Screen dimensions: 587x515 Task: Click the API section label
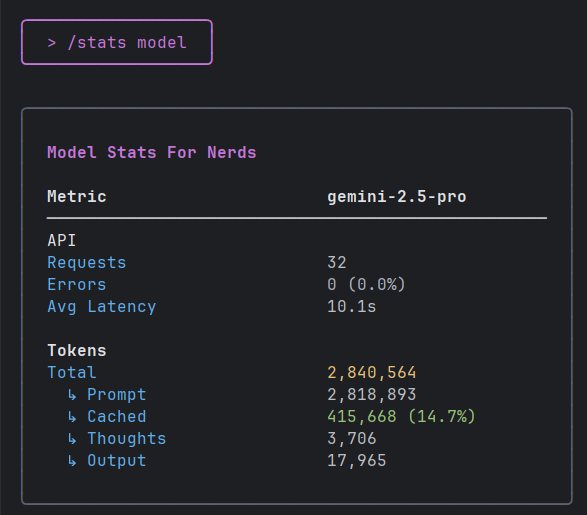[62, 240]
